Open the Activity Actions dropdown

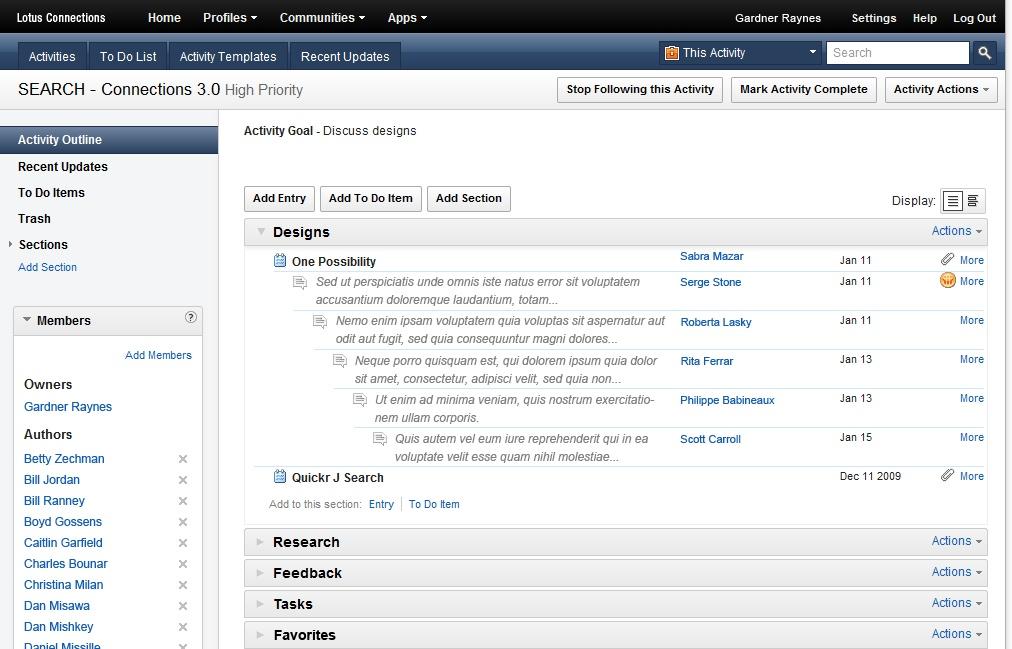point(941,90)
